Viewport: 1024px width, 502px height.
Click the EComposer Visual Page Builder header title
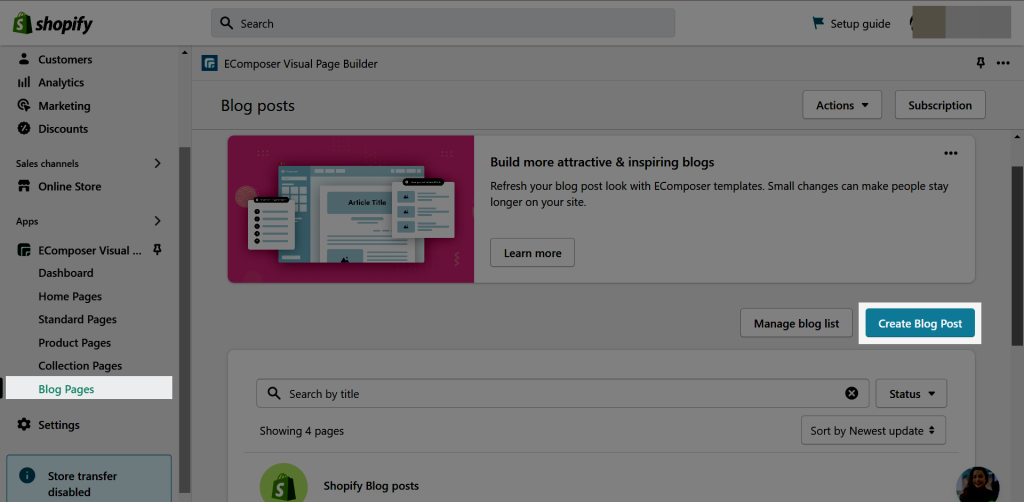(x=300, y=64)
